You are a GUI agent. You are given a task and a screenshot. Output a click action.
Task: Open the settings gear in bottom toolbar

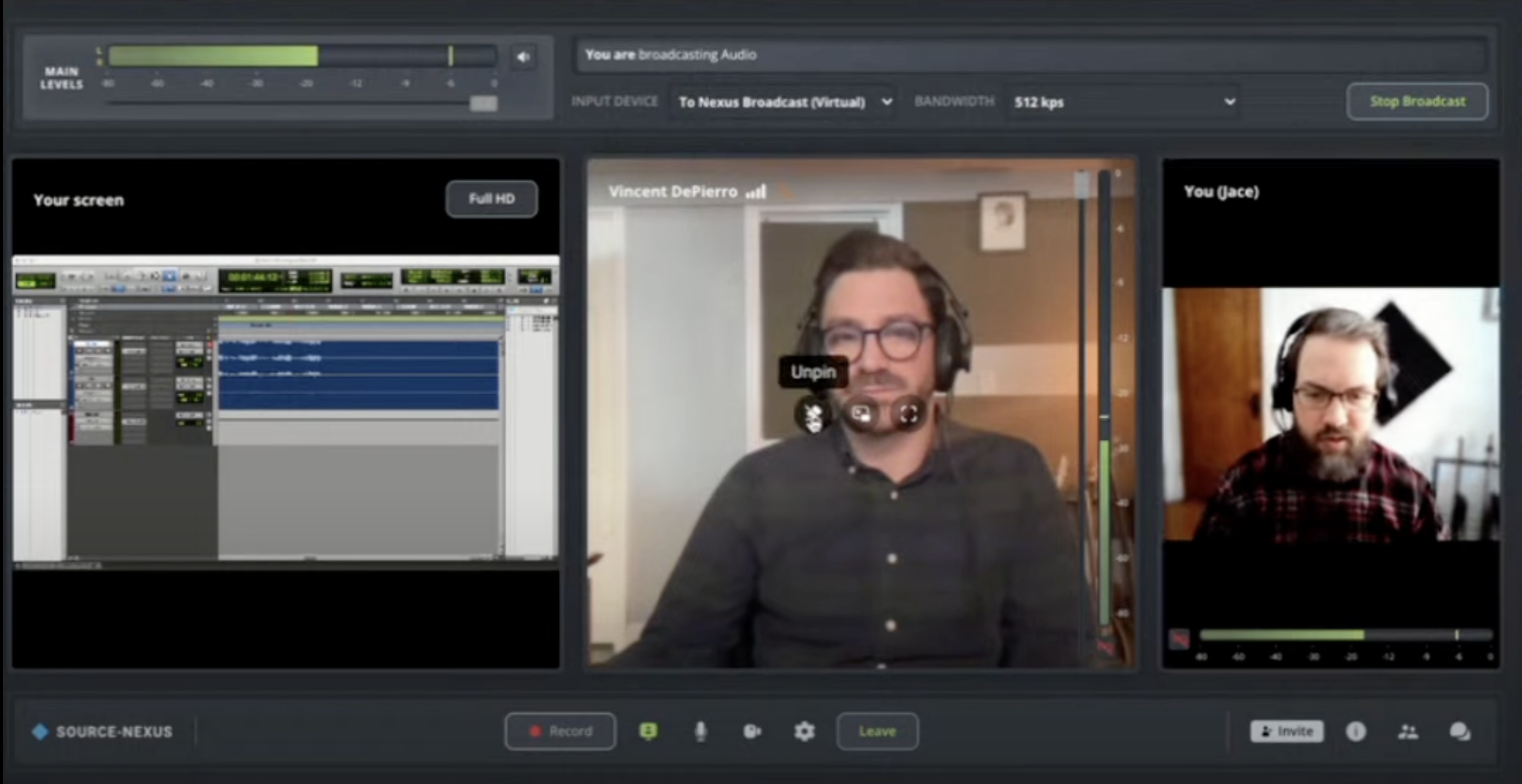pyautogui.click(x=804, y=731)
